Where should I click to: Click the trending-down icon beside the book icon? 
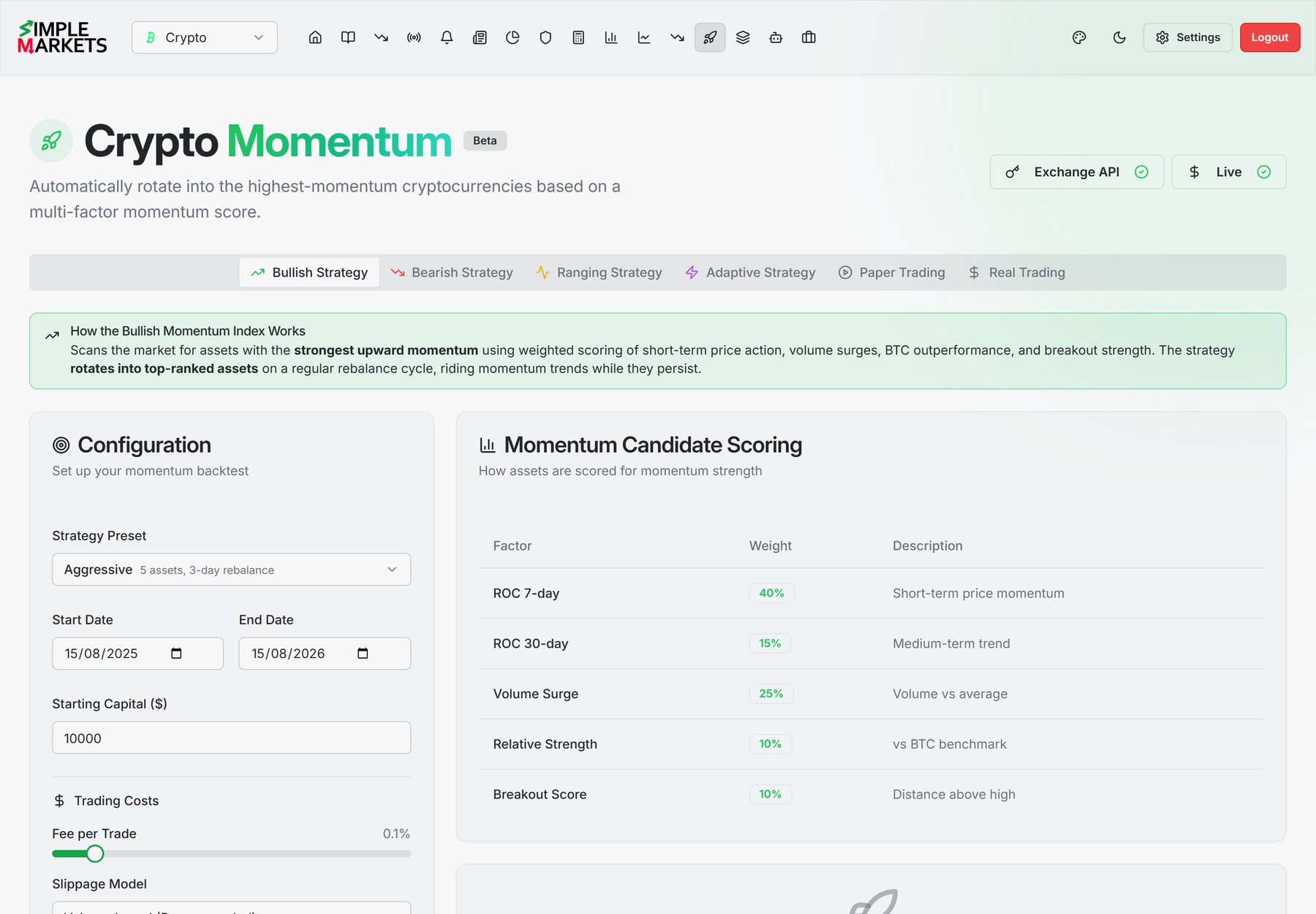coord(381,37)
